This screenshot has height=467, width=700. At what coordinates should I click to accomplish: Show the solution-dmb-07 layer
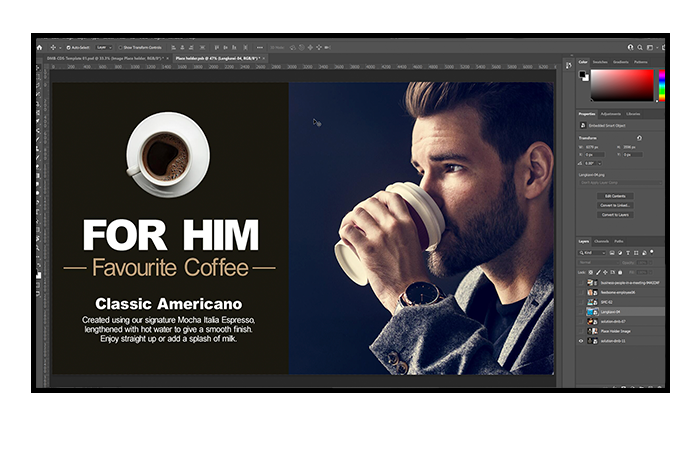[581, 321]
